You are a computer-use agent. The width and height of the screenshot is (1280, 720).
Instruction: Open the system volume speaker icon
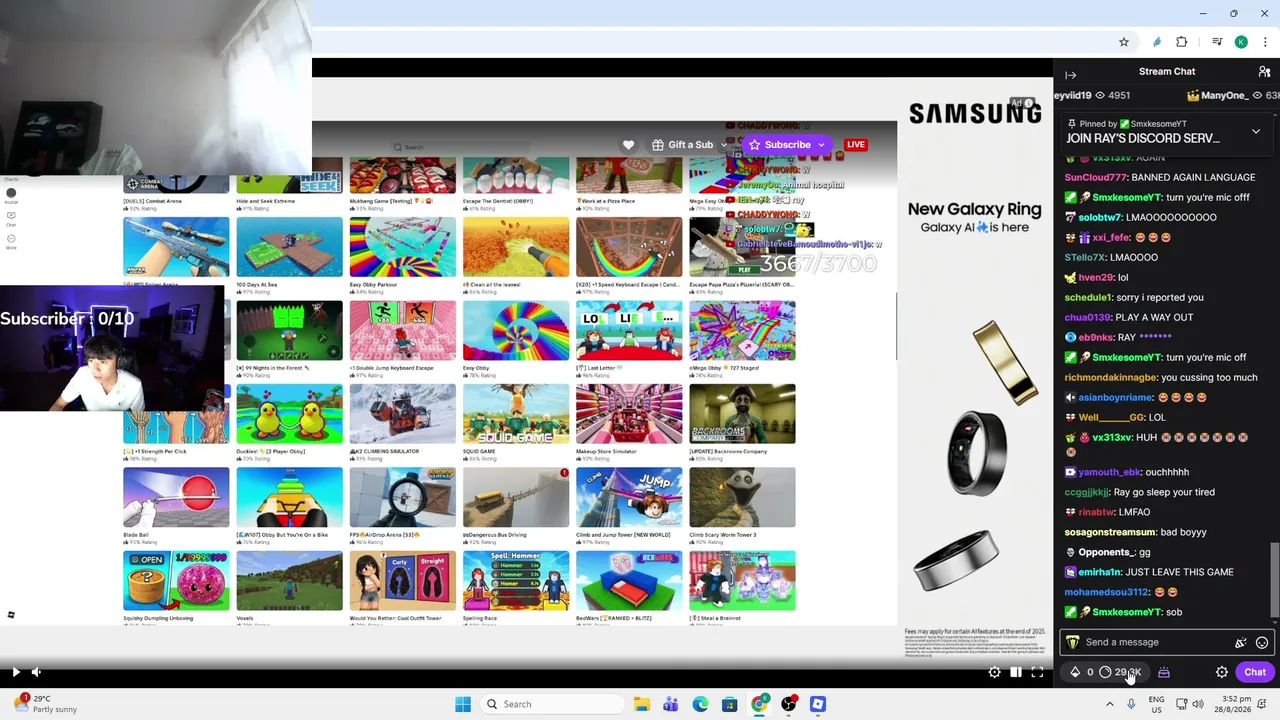coord(1198,704)
